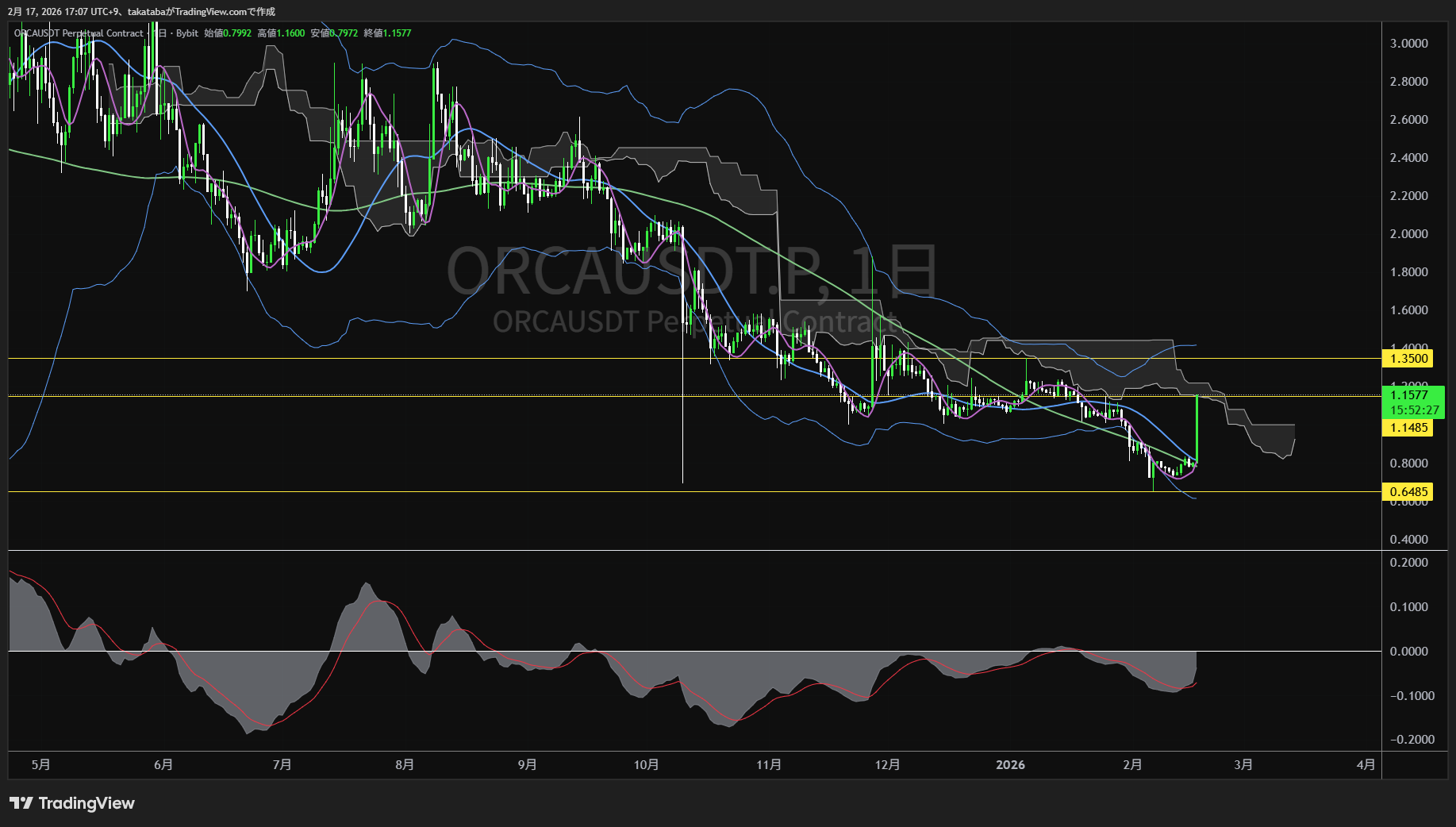The image size is (1456, 827).
Task: Click the TradingView.com creation timestamp text
Action: click(x=141, y=12)
